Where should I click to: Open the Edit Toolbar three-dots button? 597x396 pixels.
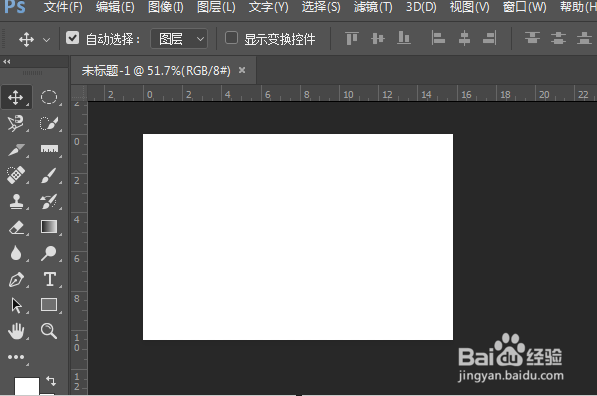pyautogui.click(x=16, y=357)
